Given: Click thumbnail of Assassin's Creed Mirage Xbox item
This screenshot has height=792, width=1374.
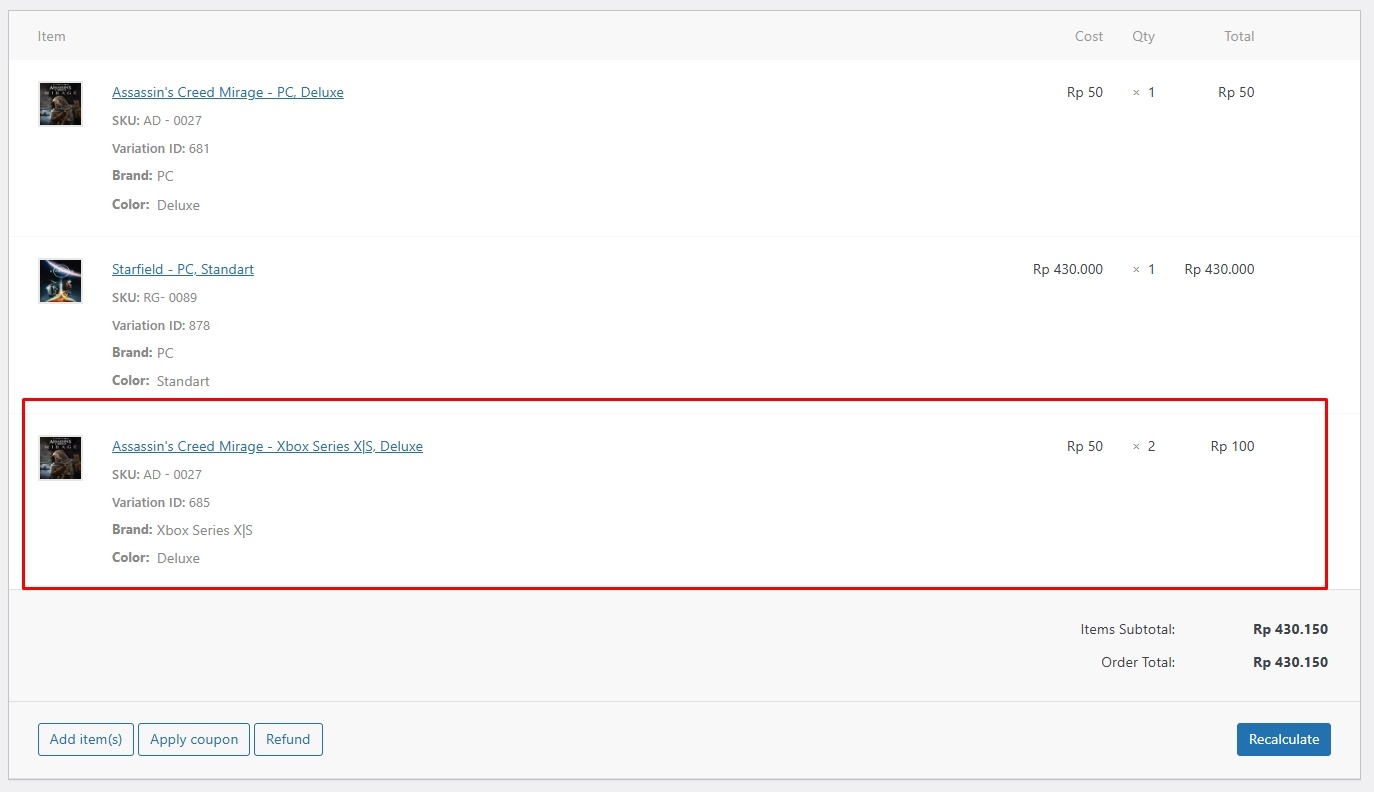Looking at the screenshot, I should (x=60, y=458).
